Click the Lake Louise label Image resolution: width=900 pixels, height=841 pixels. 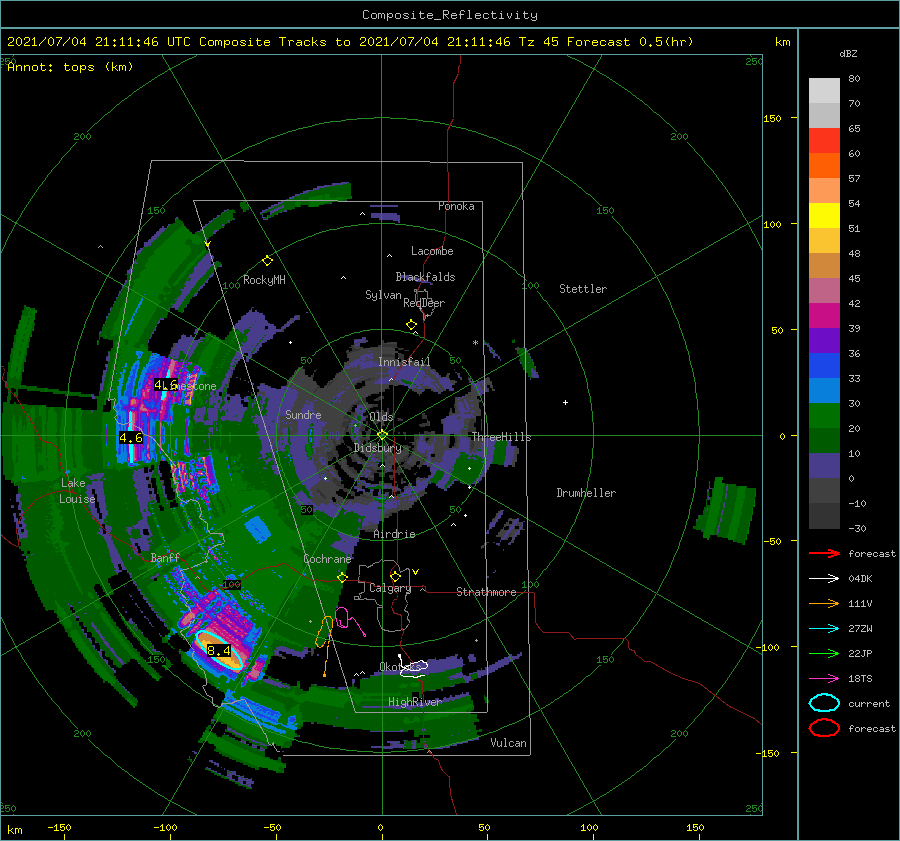tap(77, 491)
